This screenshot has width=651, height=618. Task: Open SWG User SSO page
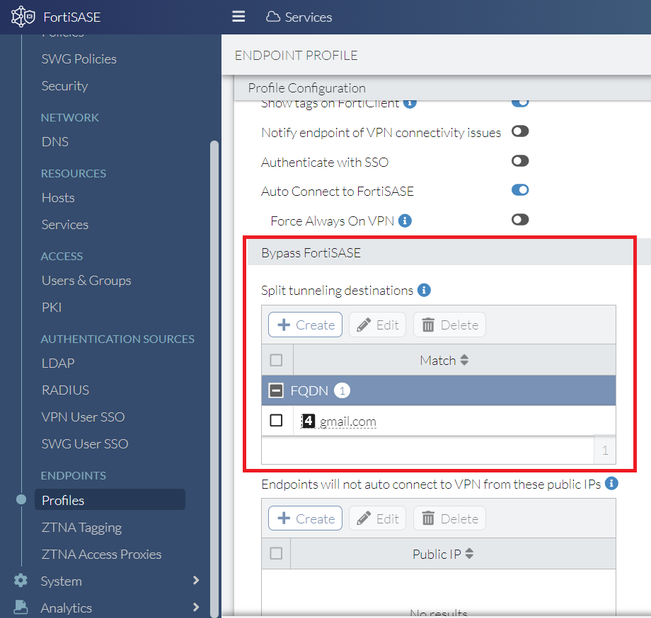pyautogui.click(x=85, y=444)
